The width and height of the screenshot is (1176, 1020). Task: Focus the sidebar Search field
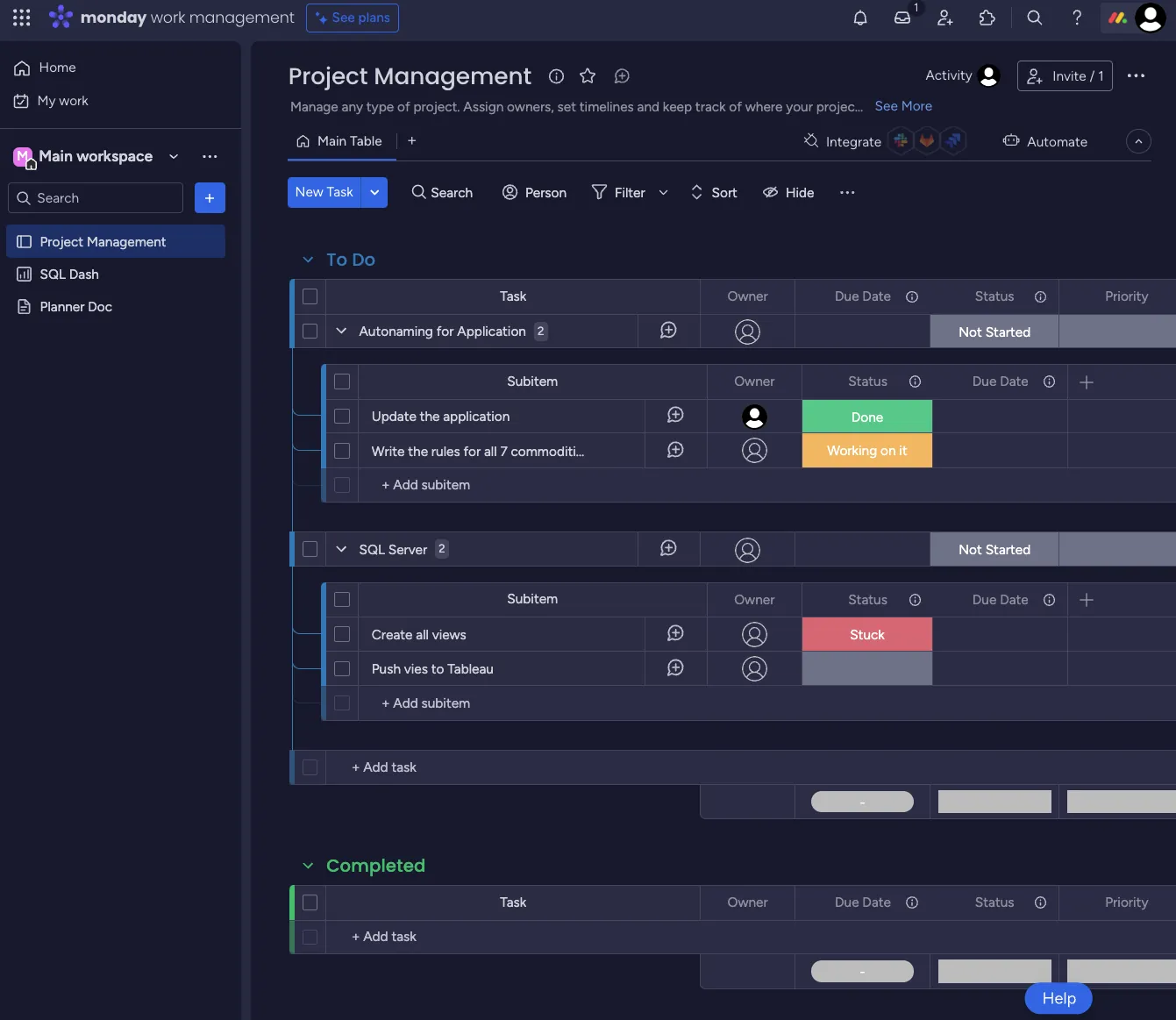click(x=96, y=198)
